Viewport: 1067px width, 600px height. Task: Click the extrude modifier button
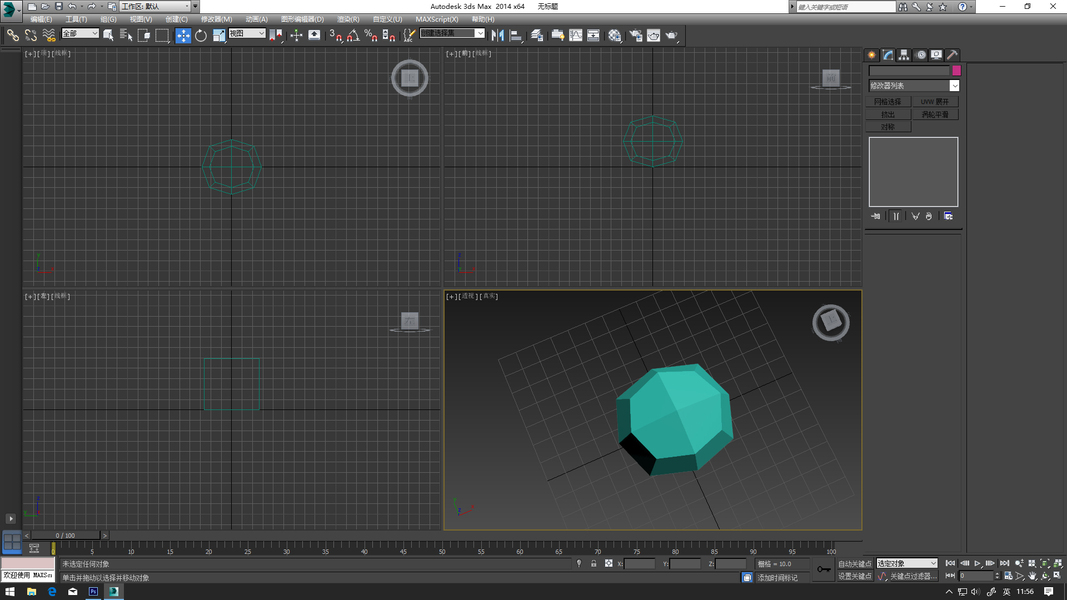pos(887,114)
